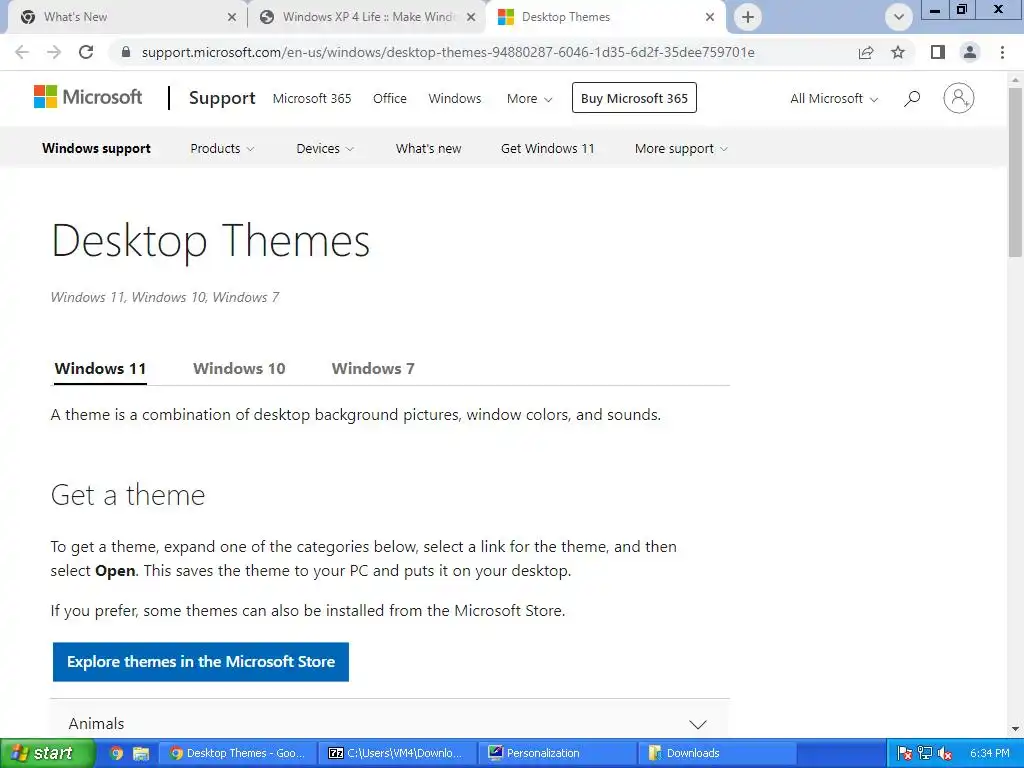
Task: Open Chrome profile avatar menu
Action: (x=970, y=52)
